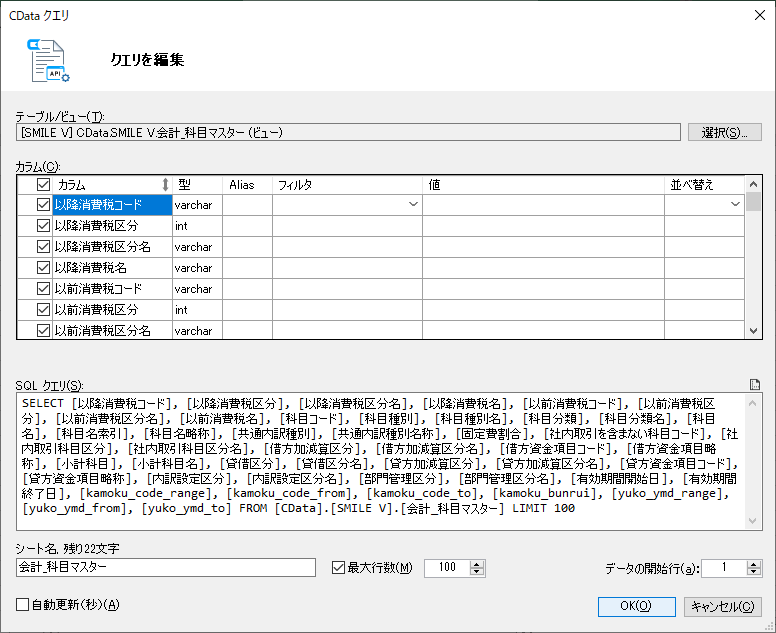Enable the 自動更新(秒) auto refresh checkbox
This screenshot has height=633, width=776.
coord(22,605)
